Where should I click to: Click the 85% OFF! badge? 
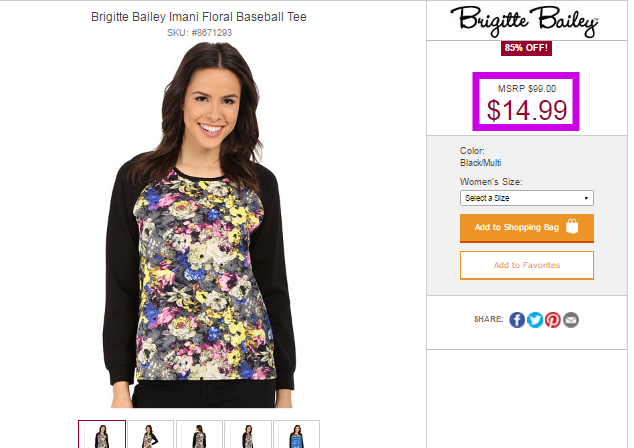pyautogui.click(x=526, y=48)
